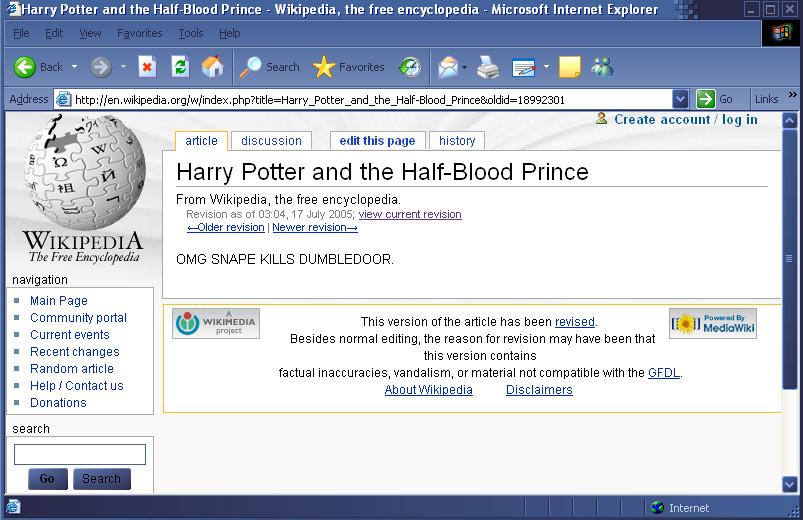The image size is (803, 520).
Task: Expand the Forward button history dropdown
Action: click(123, 67)
